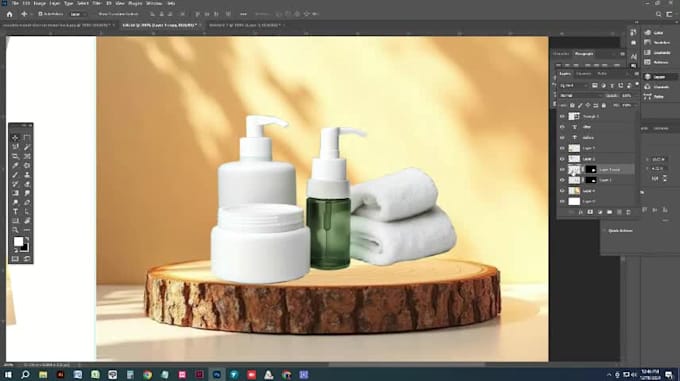Image resolution: width=680 pixels, height=381 pixels.
Task: Open the Auto-Select Layer dropdown
Action: pos(78,14)
